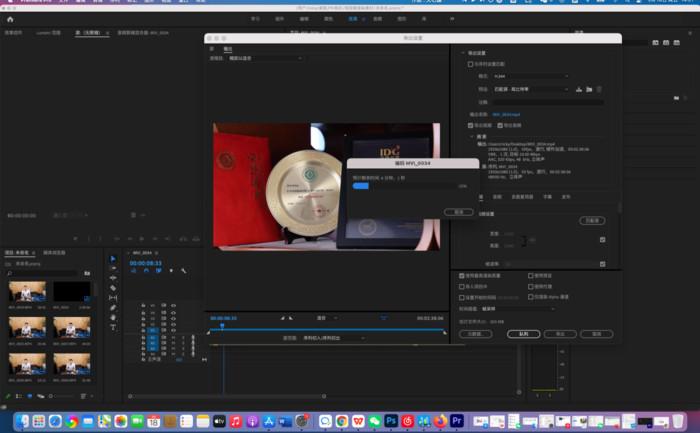This screenshot has height=433, width=700.
Task: Toggle the use maximum render quality checkbox
Action: [x=462, y=275]
